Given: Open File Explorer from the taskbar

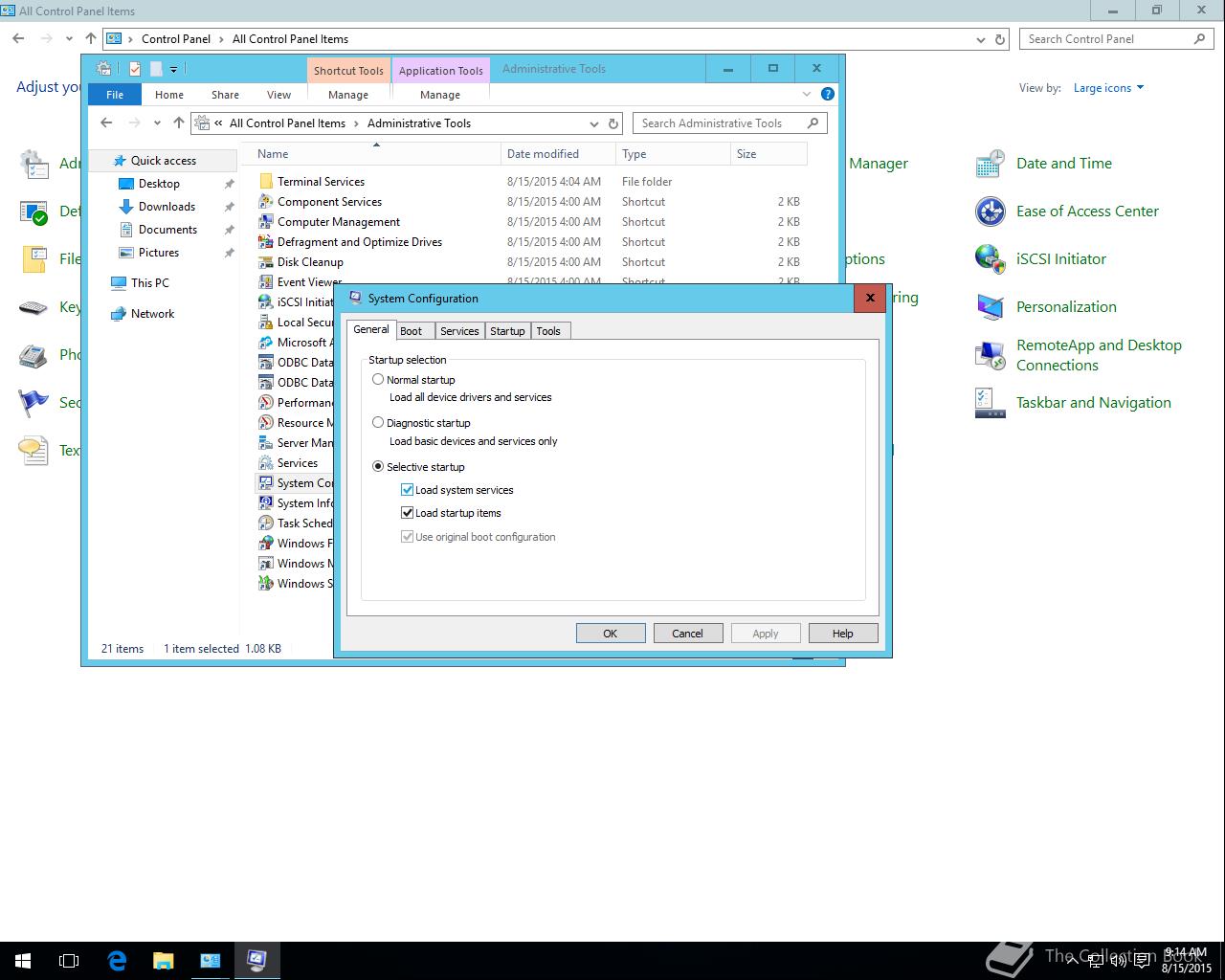Looking at the screenshot, I should (x=164, y=961).
